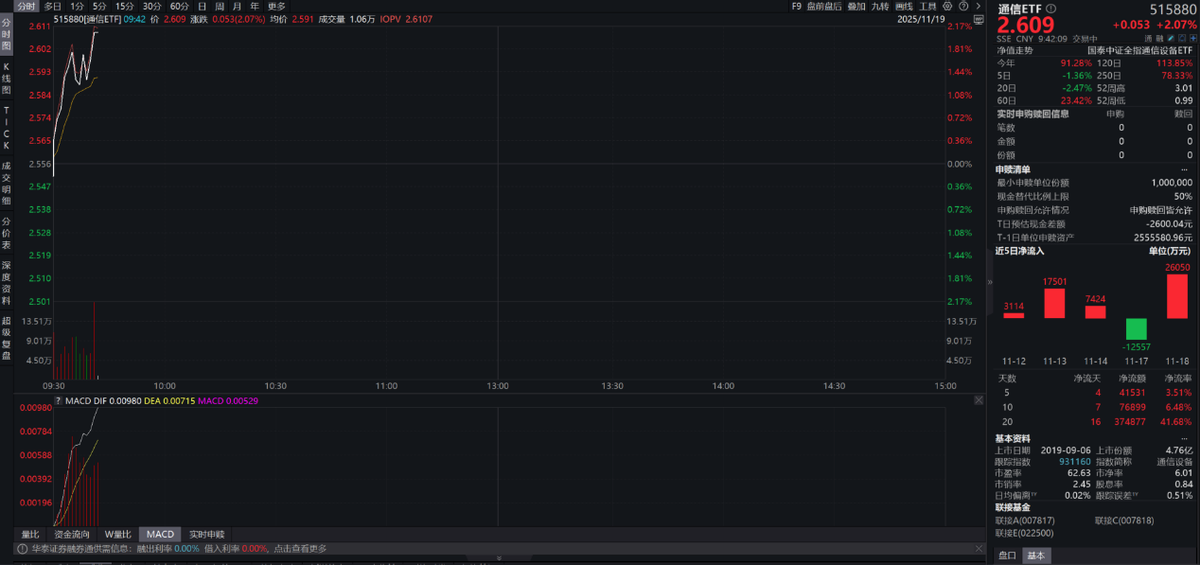
Task: Switch to the 多日 chart period
Action: pos(52,6)
